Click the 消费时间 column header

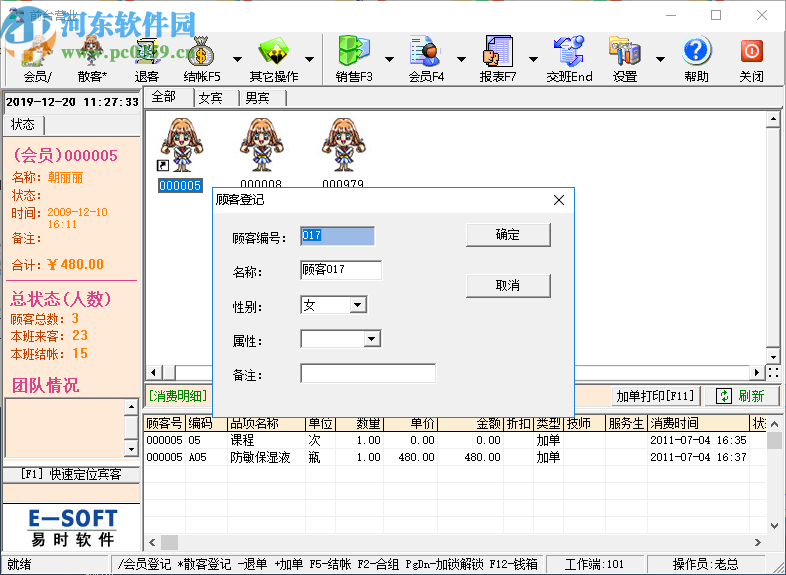(698, 424)
